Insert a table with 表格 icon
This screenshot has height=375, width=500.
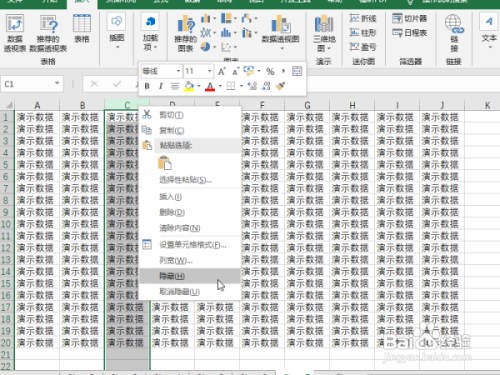coord(82,28)
